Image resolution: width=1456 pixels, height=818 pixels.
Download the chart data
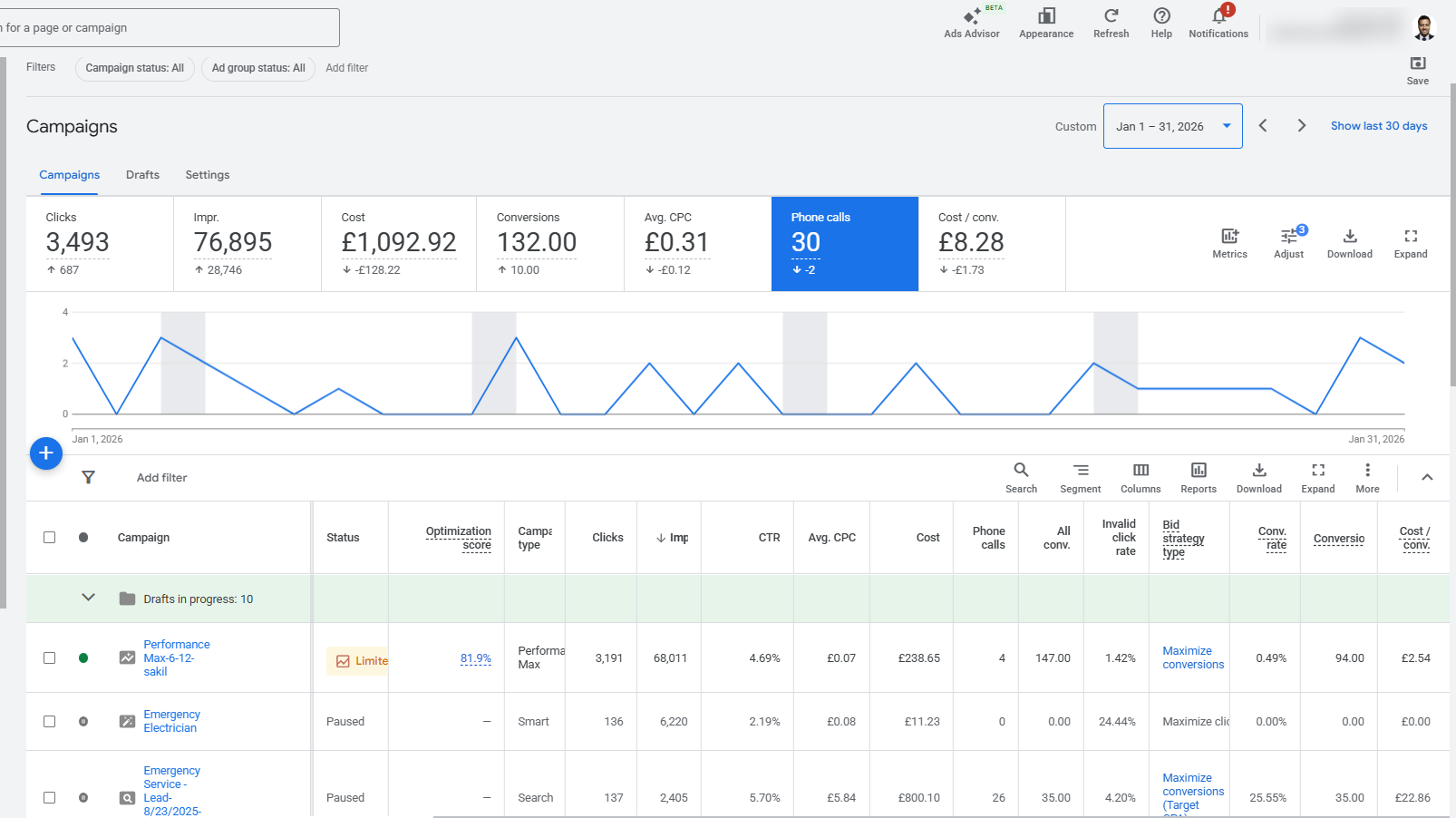(1349, 244)
